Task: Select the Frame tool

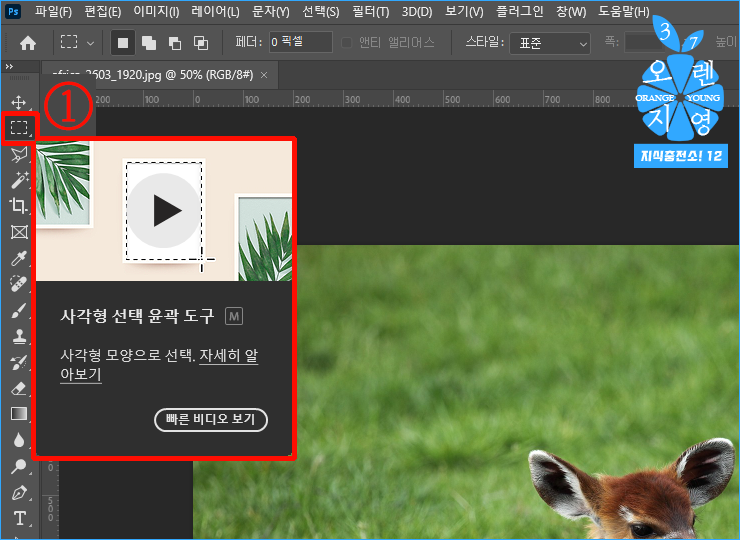Action: tap(19, 232)
